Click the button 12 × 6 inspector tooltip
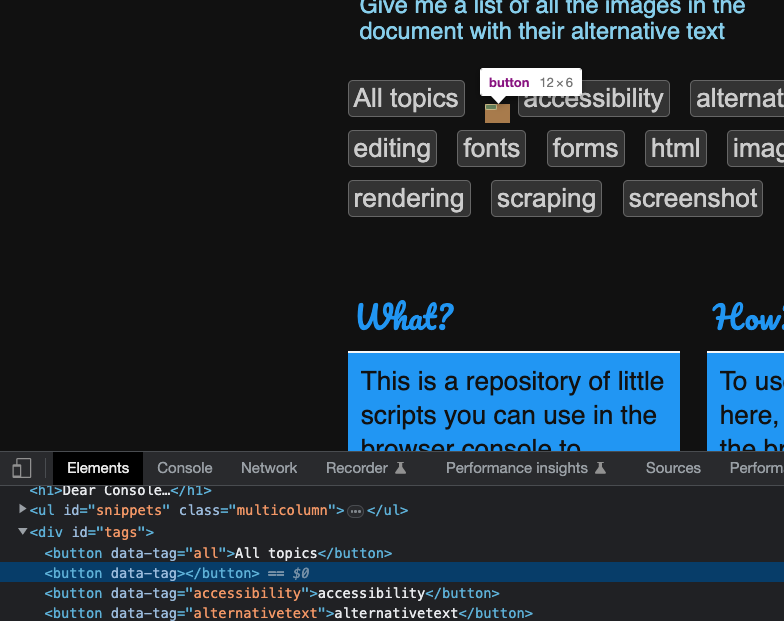784x621 pixels. click(x=530, y=82)
